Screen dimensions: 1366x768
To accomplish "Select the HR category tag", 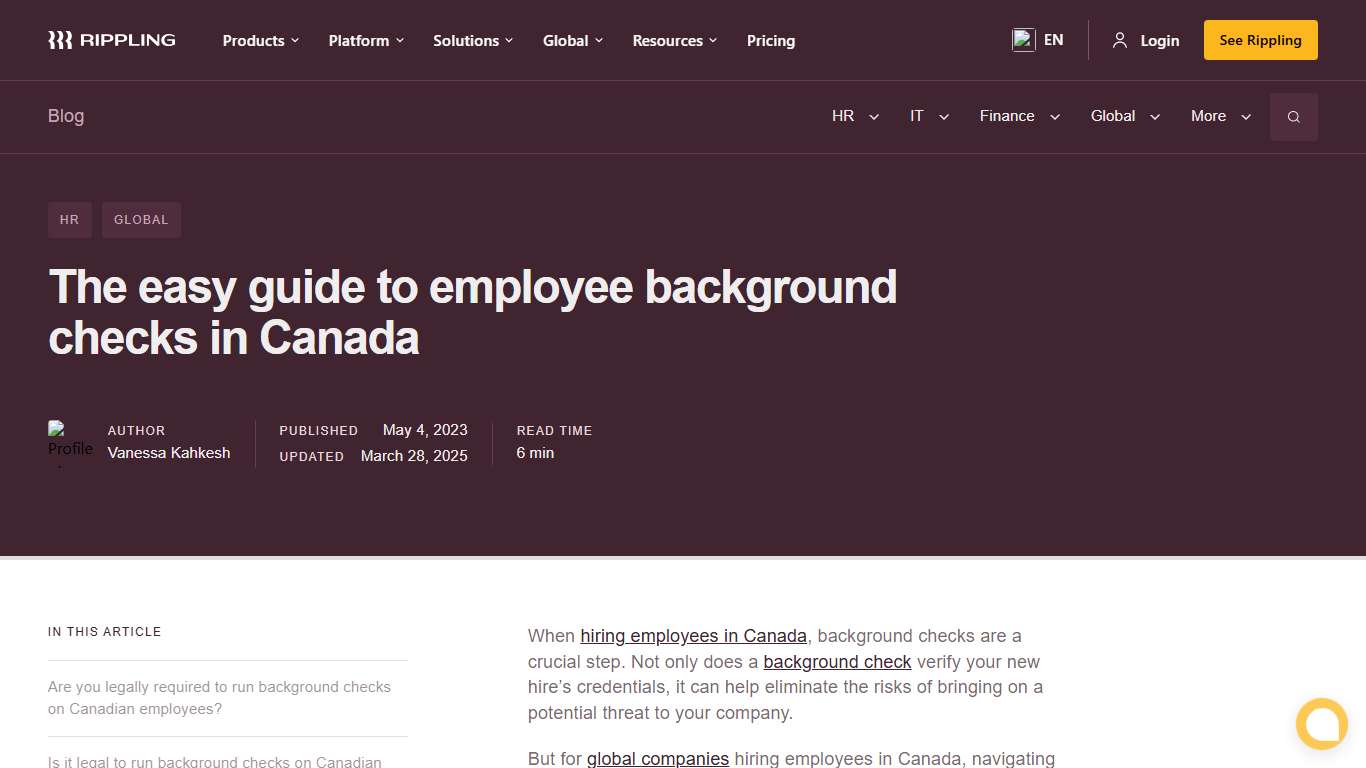I will pos(69,219).
